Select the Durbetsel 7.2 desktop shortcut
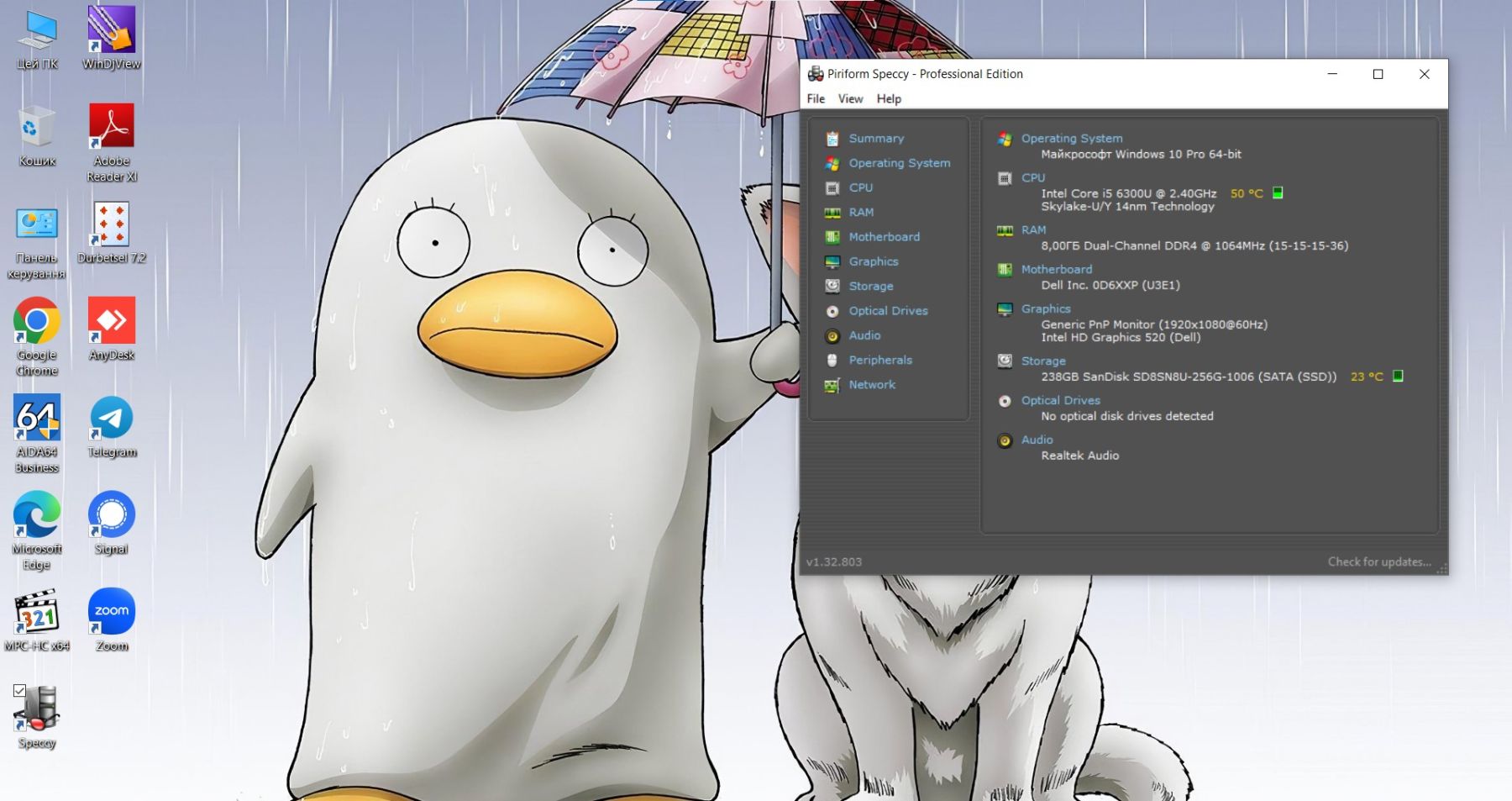The width and height of the screenshot is (1512, 801). pyautogui.click(x=112, y=234)
